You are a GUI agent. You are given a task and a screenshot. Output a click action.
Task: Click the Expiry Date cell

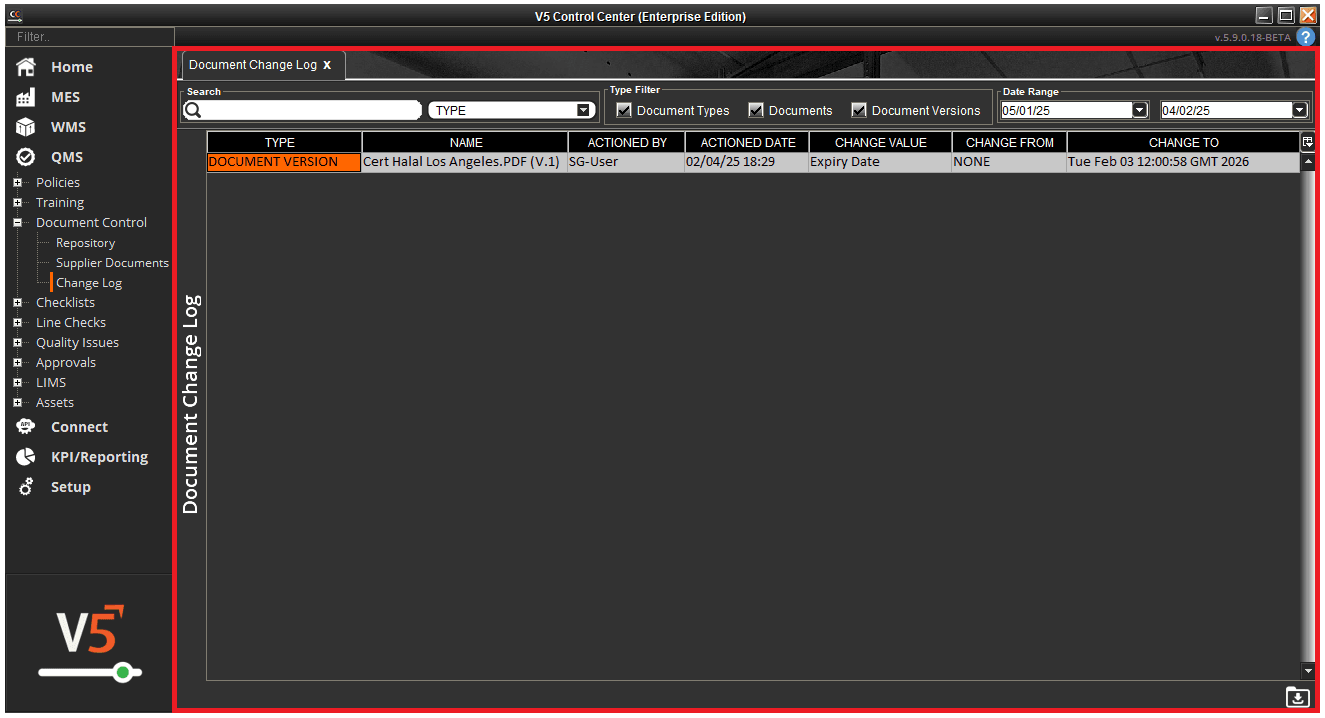click(880, 162)
